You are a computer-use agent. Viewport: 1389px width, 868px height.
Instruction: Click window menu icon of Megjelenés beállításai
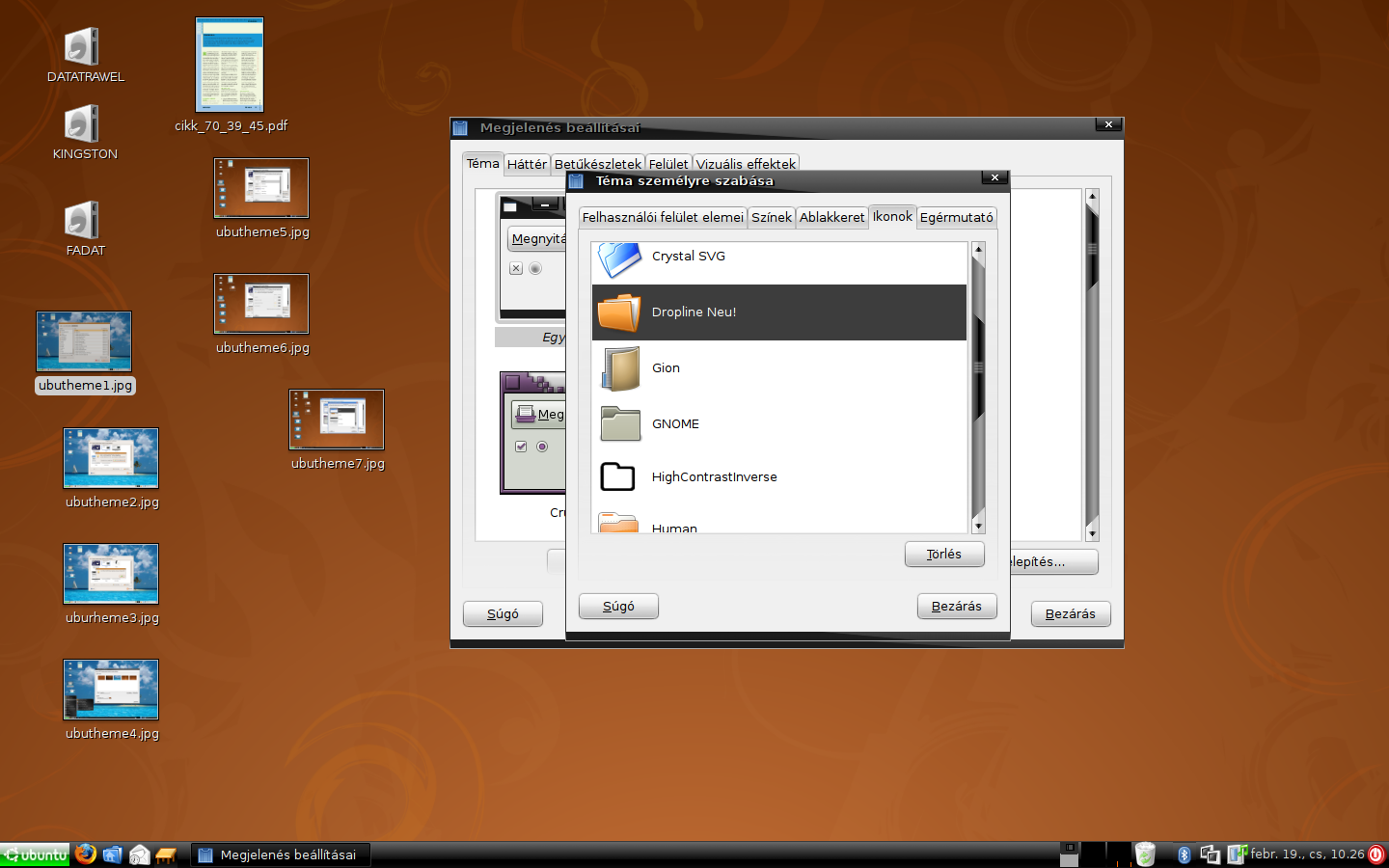(x=460, y=127)
